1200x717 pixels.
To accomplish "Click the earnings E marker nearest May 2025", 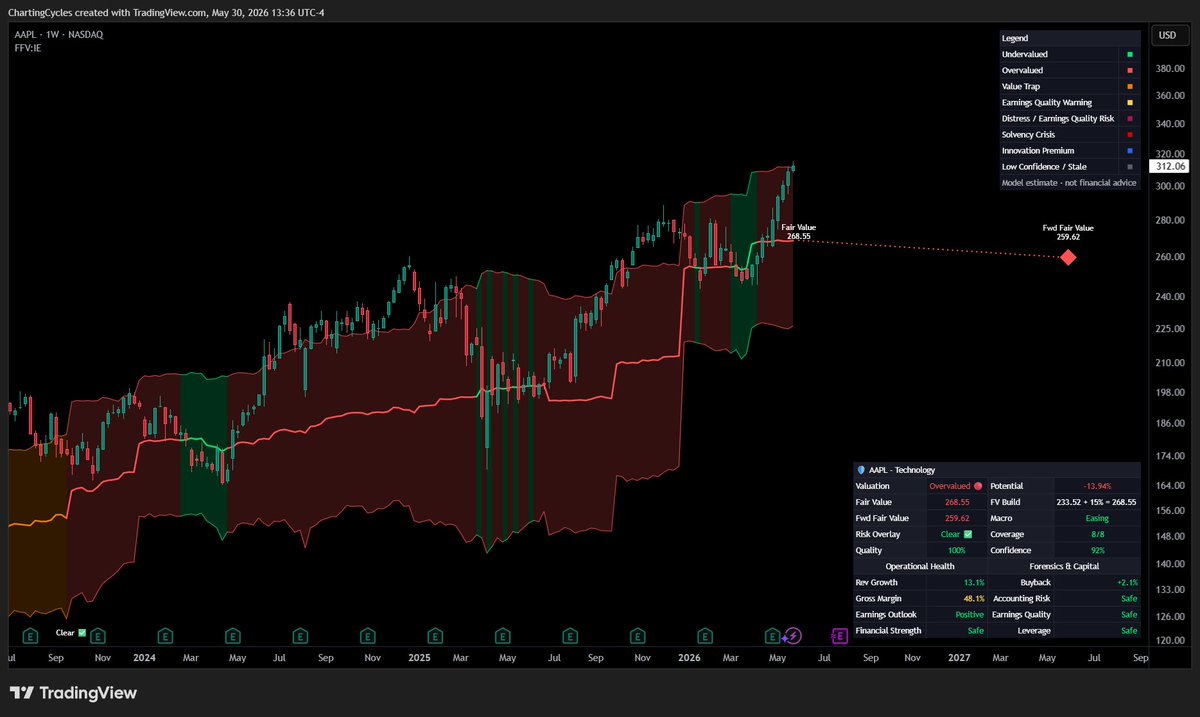I will (502, 634).
